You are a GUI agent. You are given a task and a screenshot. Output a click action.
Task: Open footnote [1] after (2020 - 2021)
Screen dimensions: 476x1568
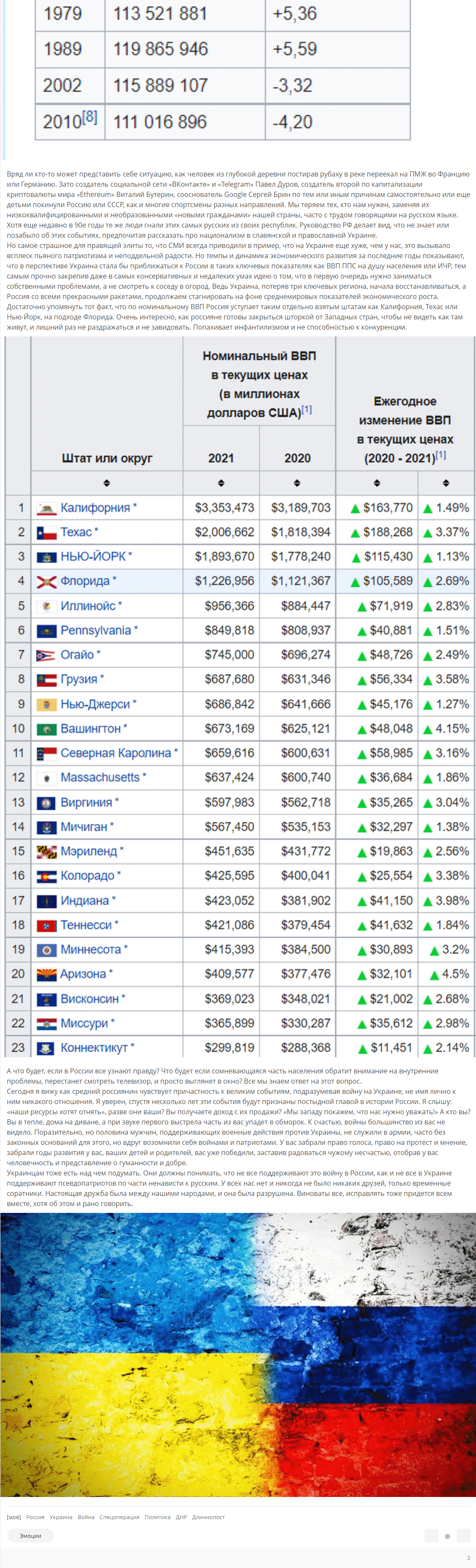(x=441, y=455)
